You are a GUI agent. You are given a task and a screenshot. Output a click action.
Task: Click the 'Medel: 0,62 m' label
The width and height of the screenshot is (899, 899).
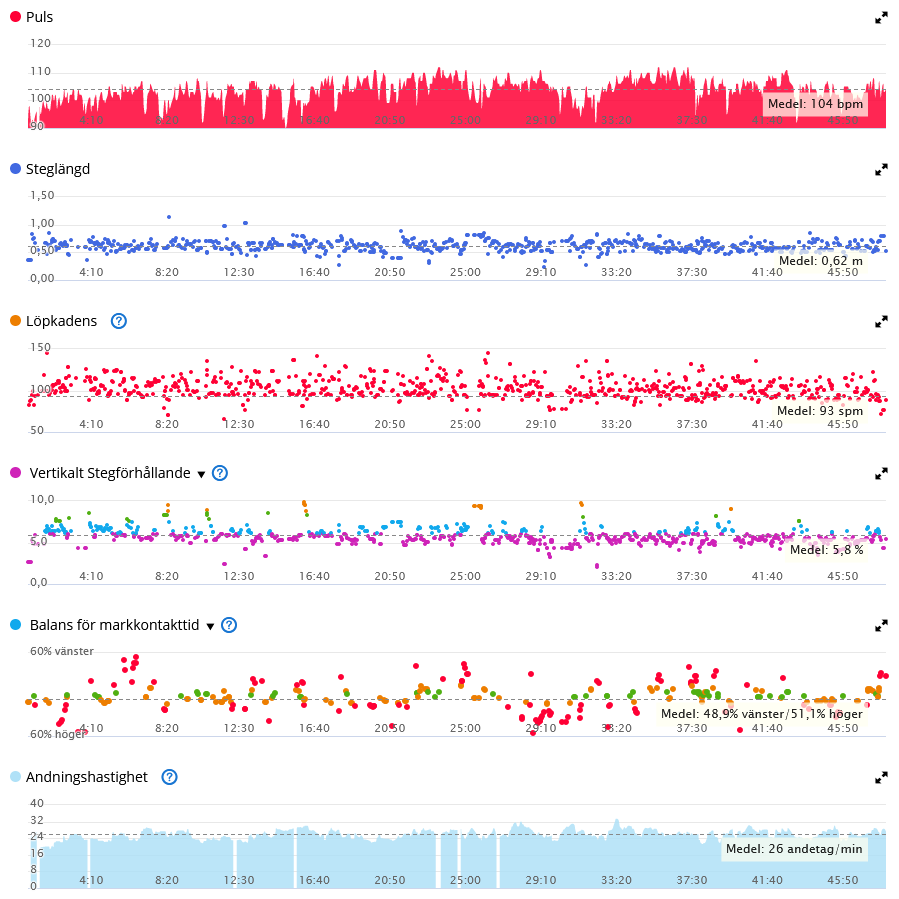coord(821,261)
